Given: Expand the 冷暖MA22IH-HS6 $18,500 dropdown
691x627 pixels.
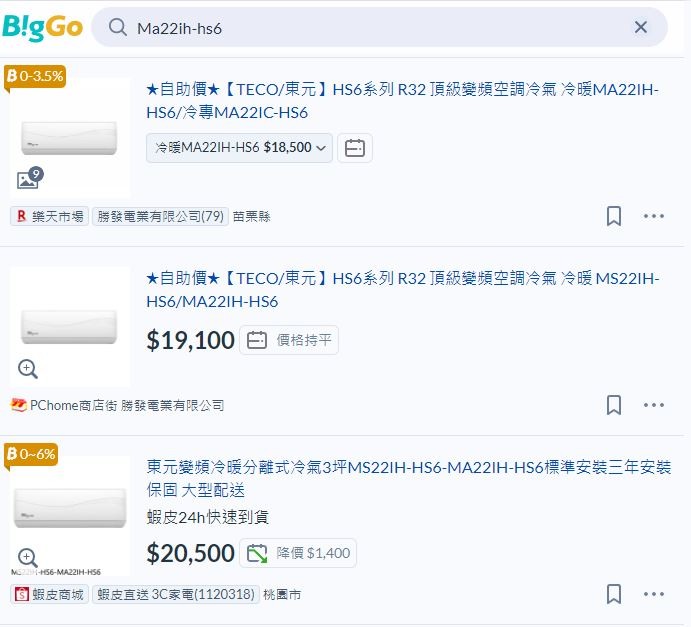Looking at the screenshot, I should (x=239, y=148).
